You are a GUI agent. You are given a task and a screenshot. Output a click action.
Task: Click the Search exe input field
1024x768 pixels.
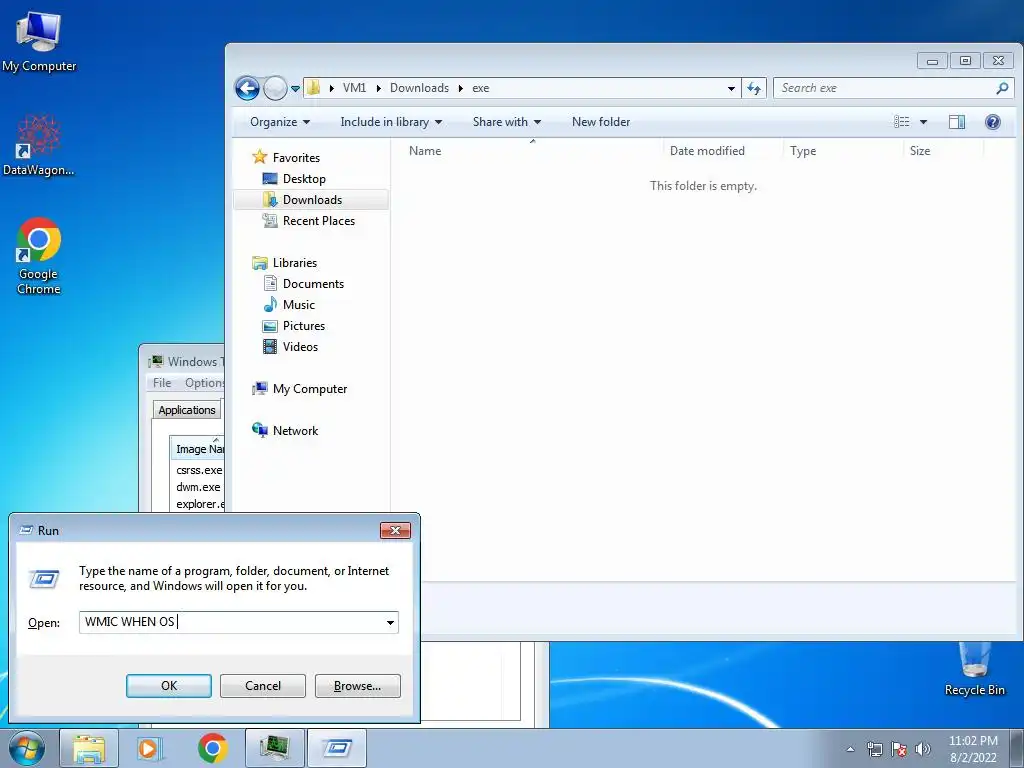tap(885, 88)
